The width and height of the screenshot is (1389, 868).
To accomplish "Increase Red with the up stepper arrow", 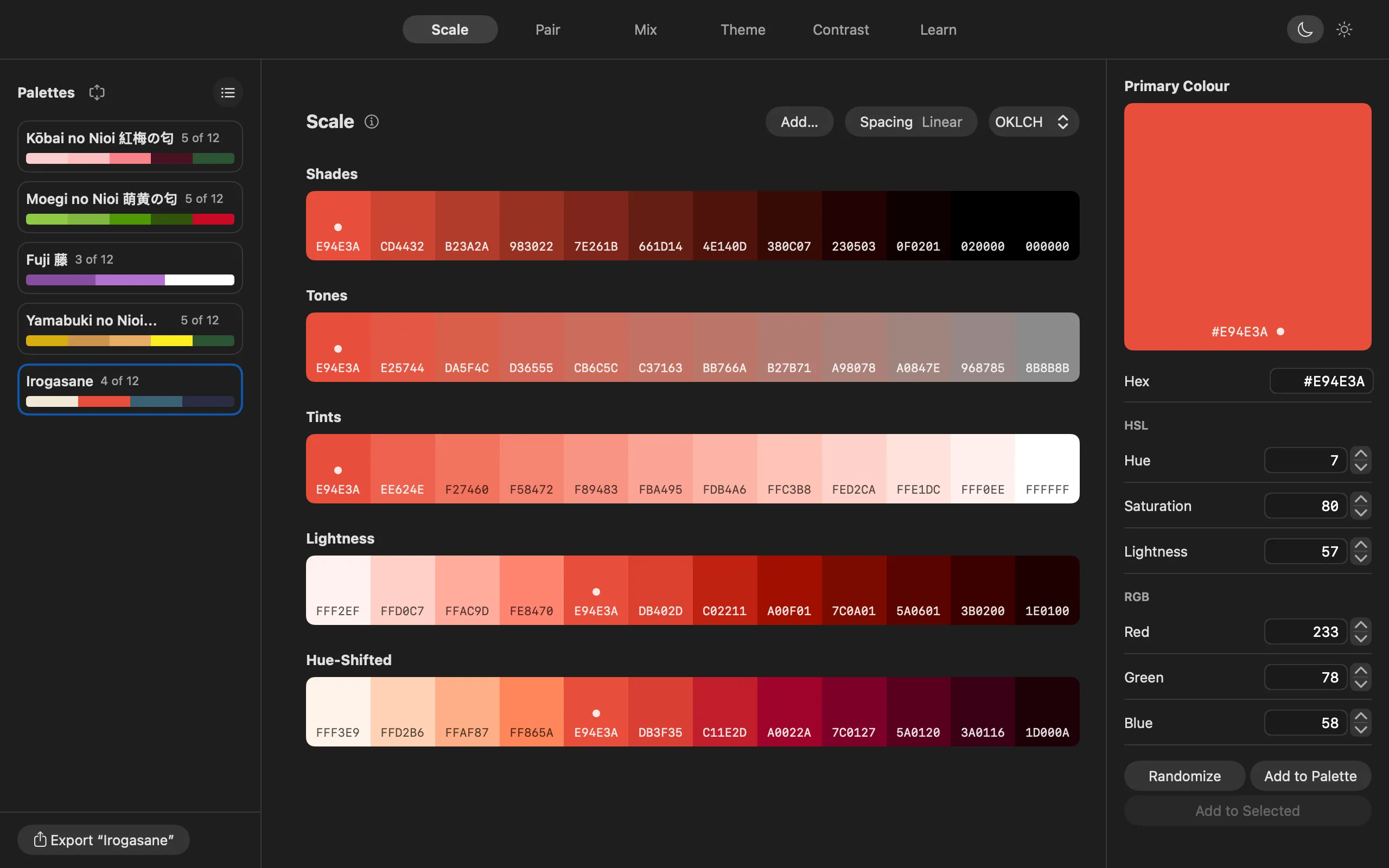I will point(1361,624).
